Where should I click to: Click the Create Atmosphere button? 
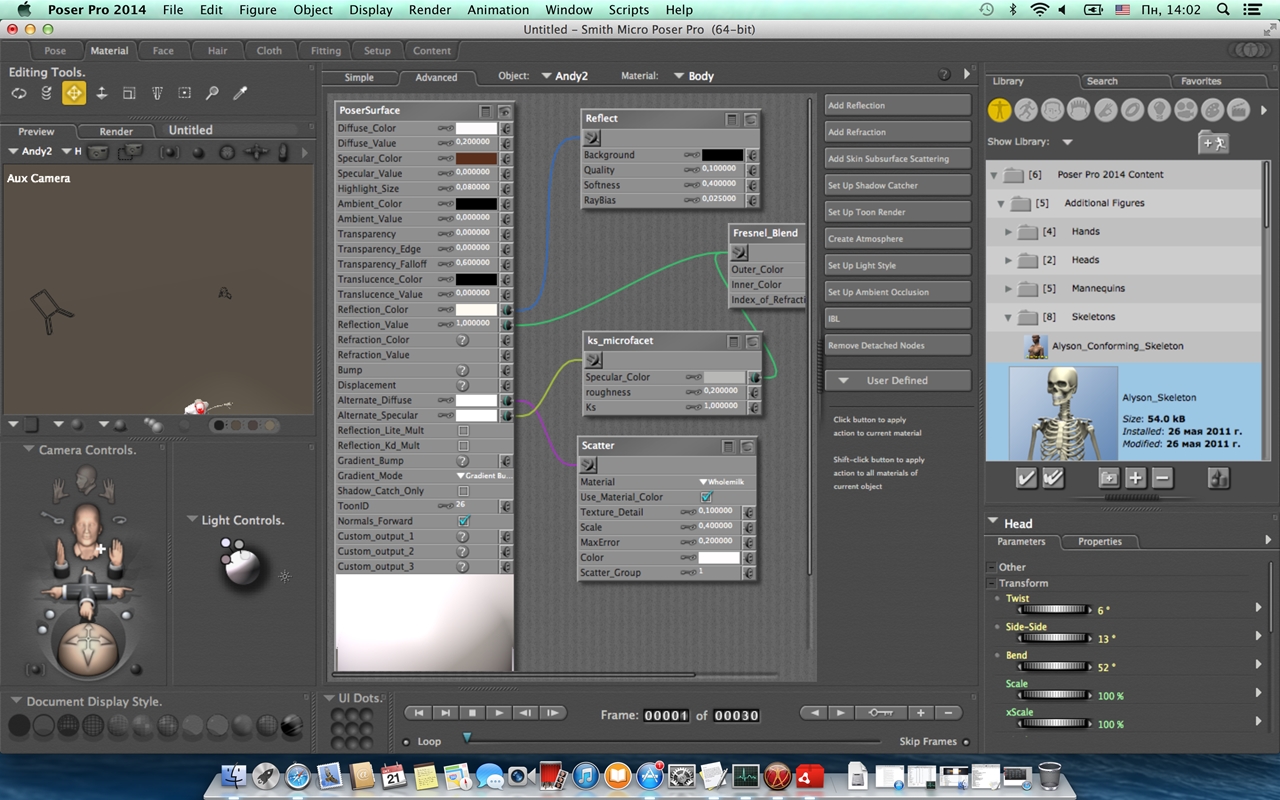tap(897, 239)
